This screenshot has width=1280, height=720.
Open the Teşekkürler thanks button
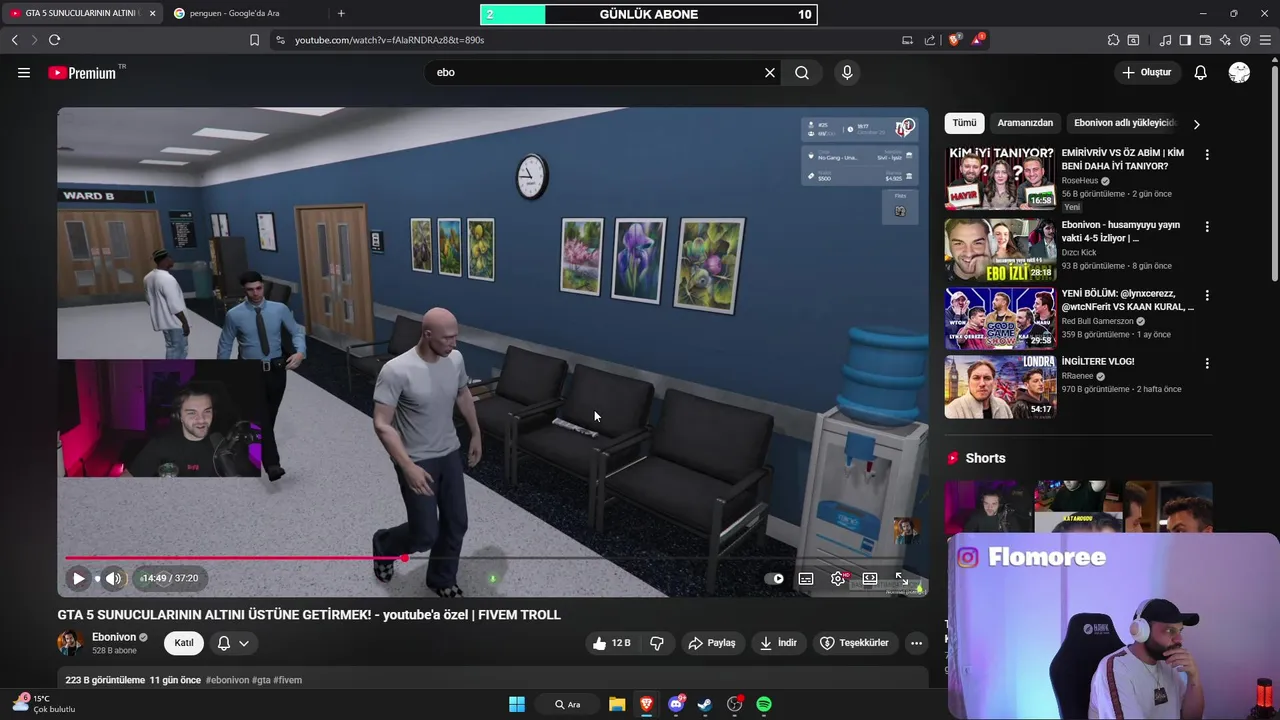pyautogui.click(x=854, y=643)
